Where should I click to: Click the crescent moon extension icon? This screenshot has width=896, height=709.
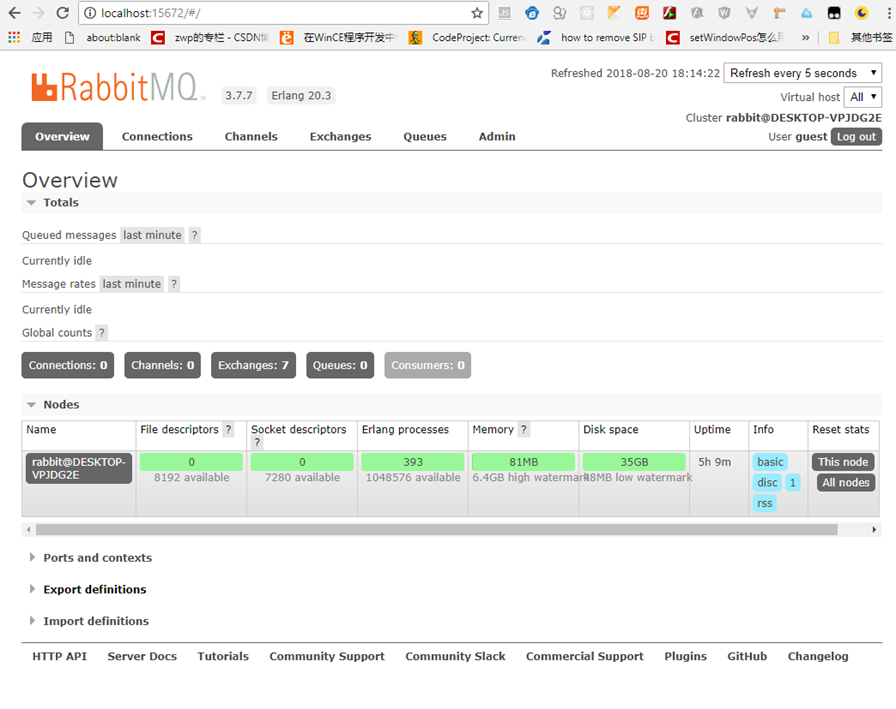[862, 13]
